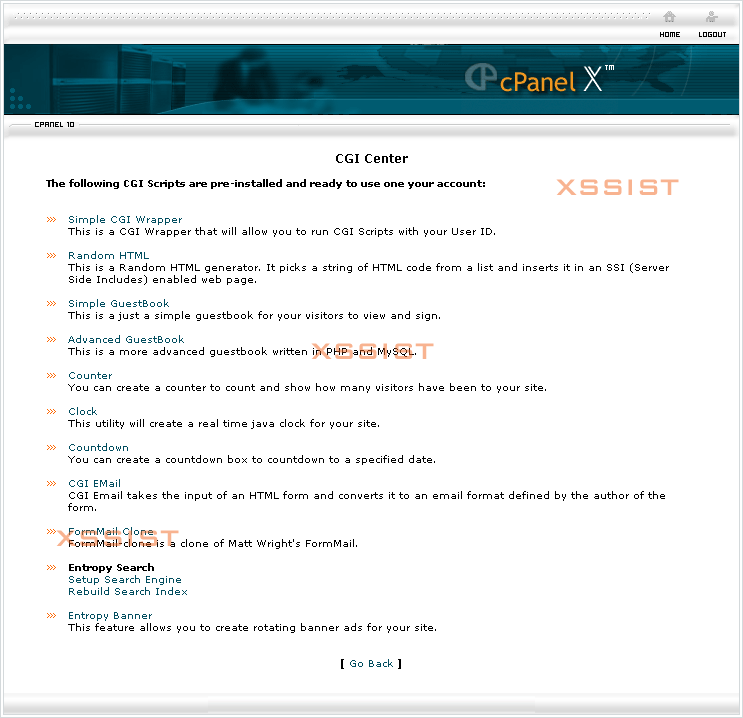This screenshot has height=718, width=743.
Task: Click arrow bullet beside Entropy Banner
Action: coord(51,615)
